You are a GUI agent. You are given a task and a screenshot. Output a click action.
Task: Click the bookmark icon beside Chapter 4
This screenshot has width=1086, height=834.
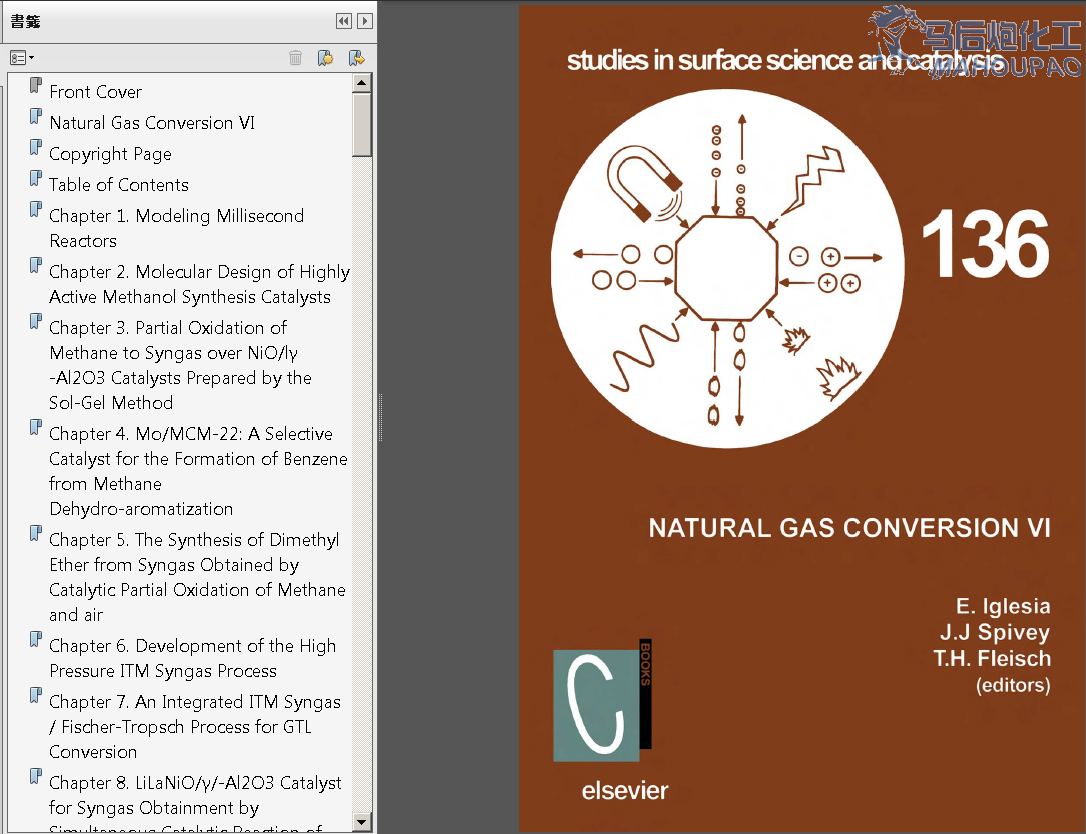click(x=36, y=427)
